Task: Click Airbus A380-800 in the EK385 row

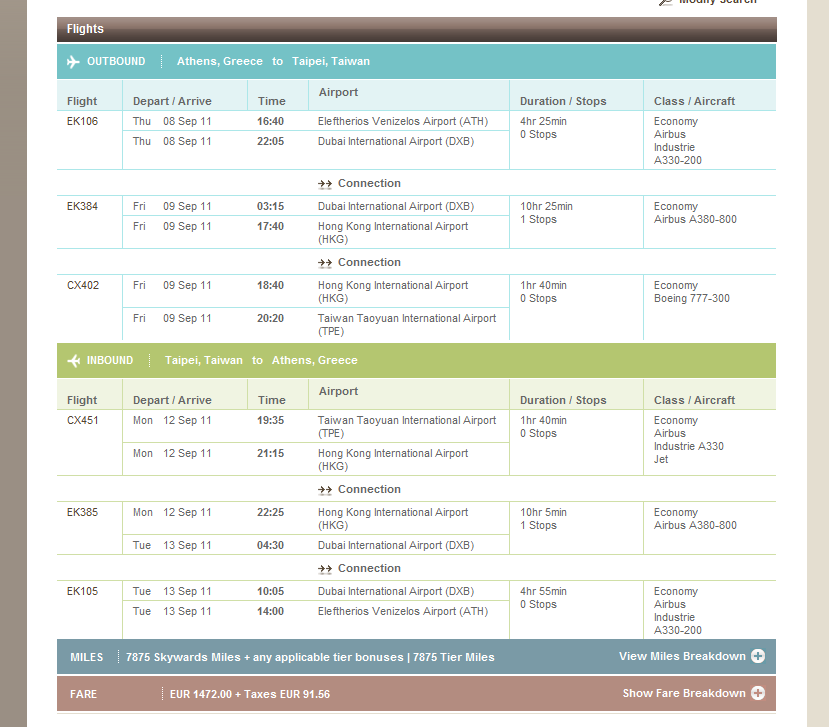Action: pos(695,526)
